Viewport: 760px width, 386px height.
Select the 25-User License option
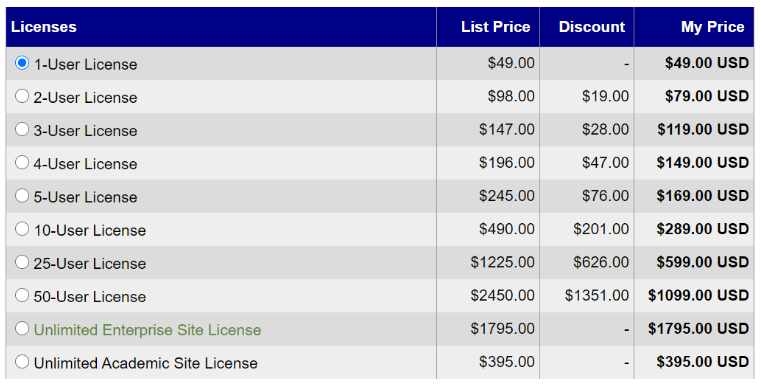pyautogui.click(x=22, y=262)
